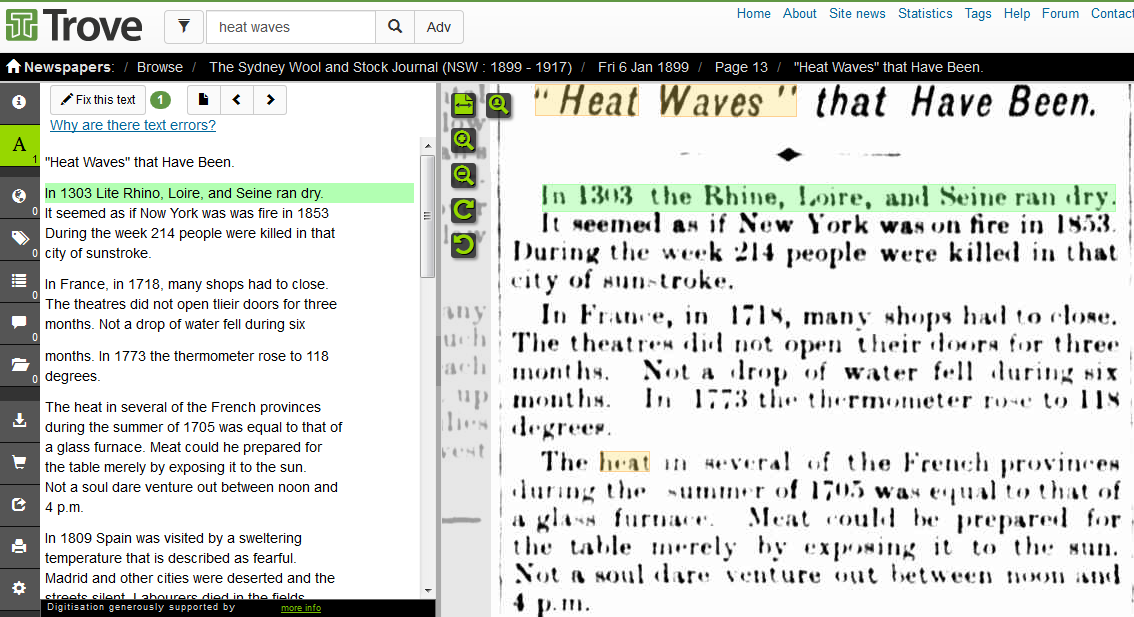Click the zoom out magnifier icon

[463, 176]
